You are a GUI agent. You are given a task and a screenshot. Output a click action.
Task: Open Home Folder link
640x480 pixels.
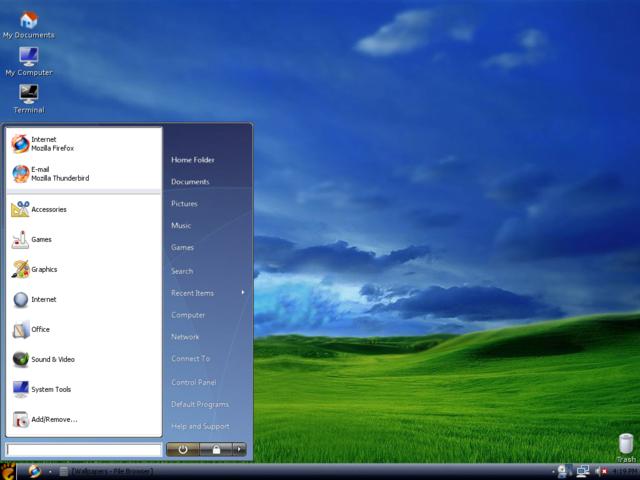point(193,160)
